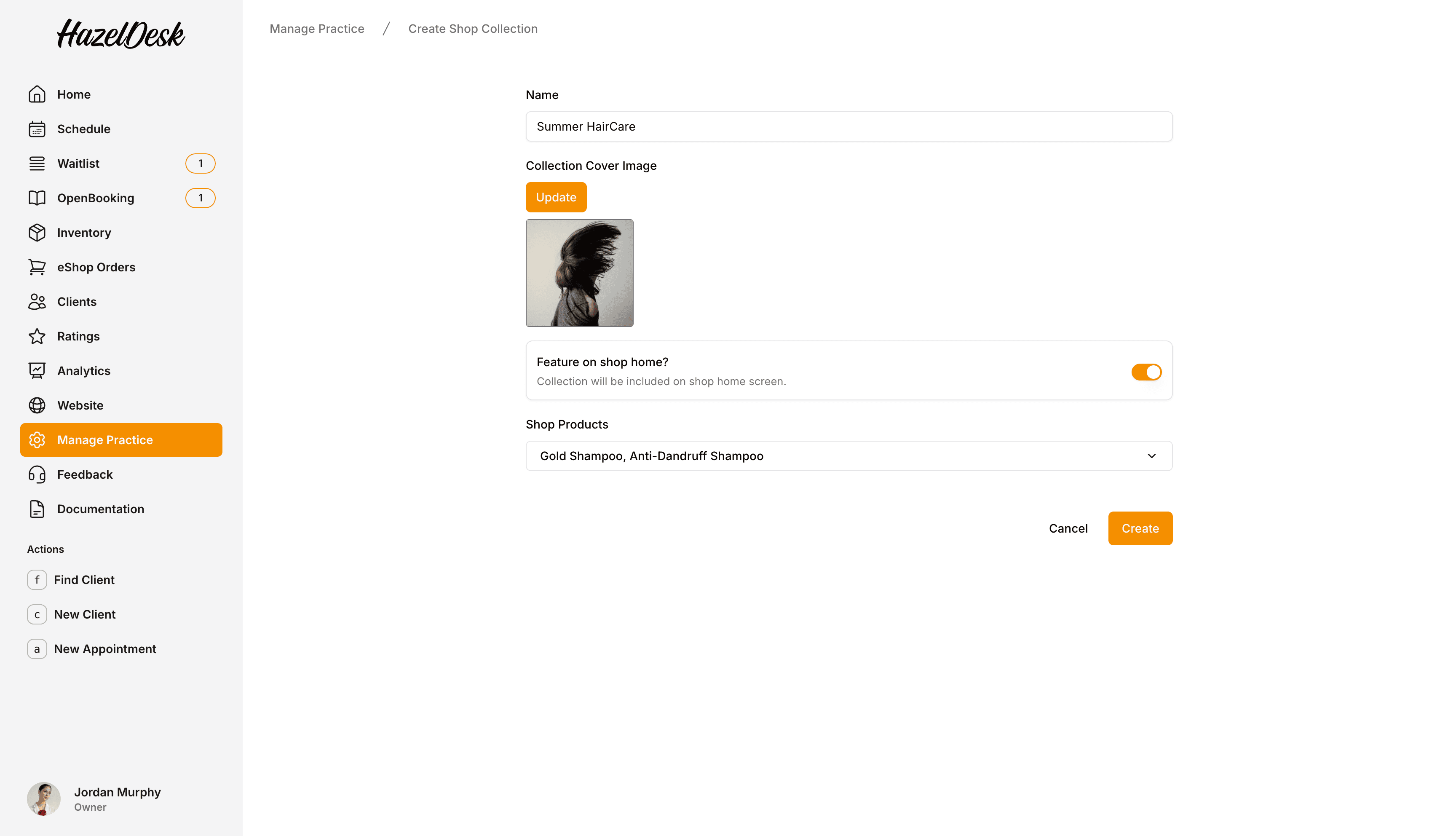Screen dimensions: 1456x836
Task: Click the Clients people icon
Action: (37, 301)
